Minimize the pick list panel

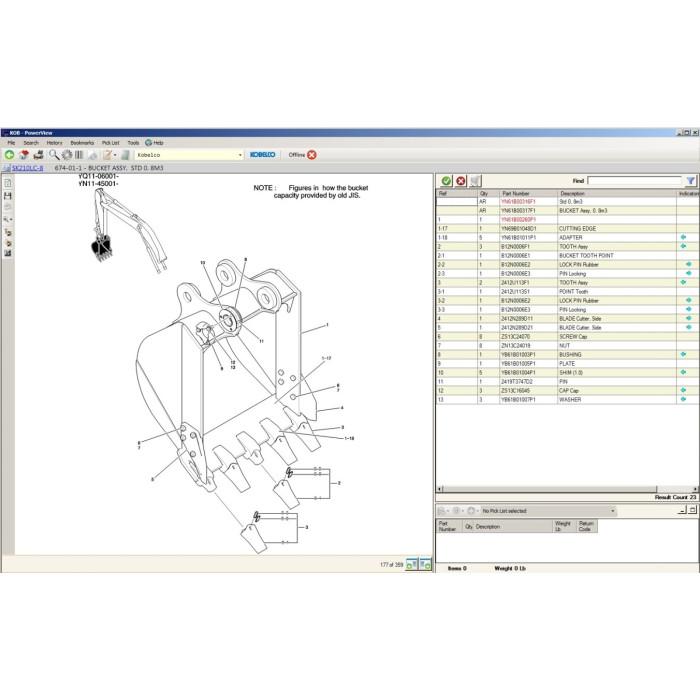tap(682, 510)
